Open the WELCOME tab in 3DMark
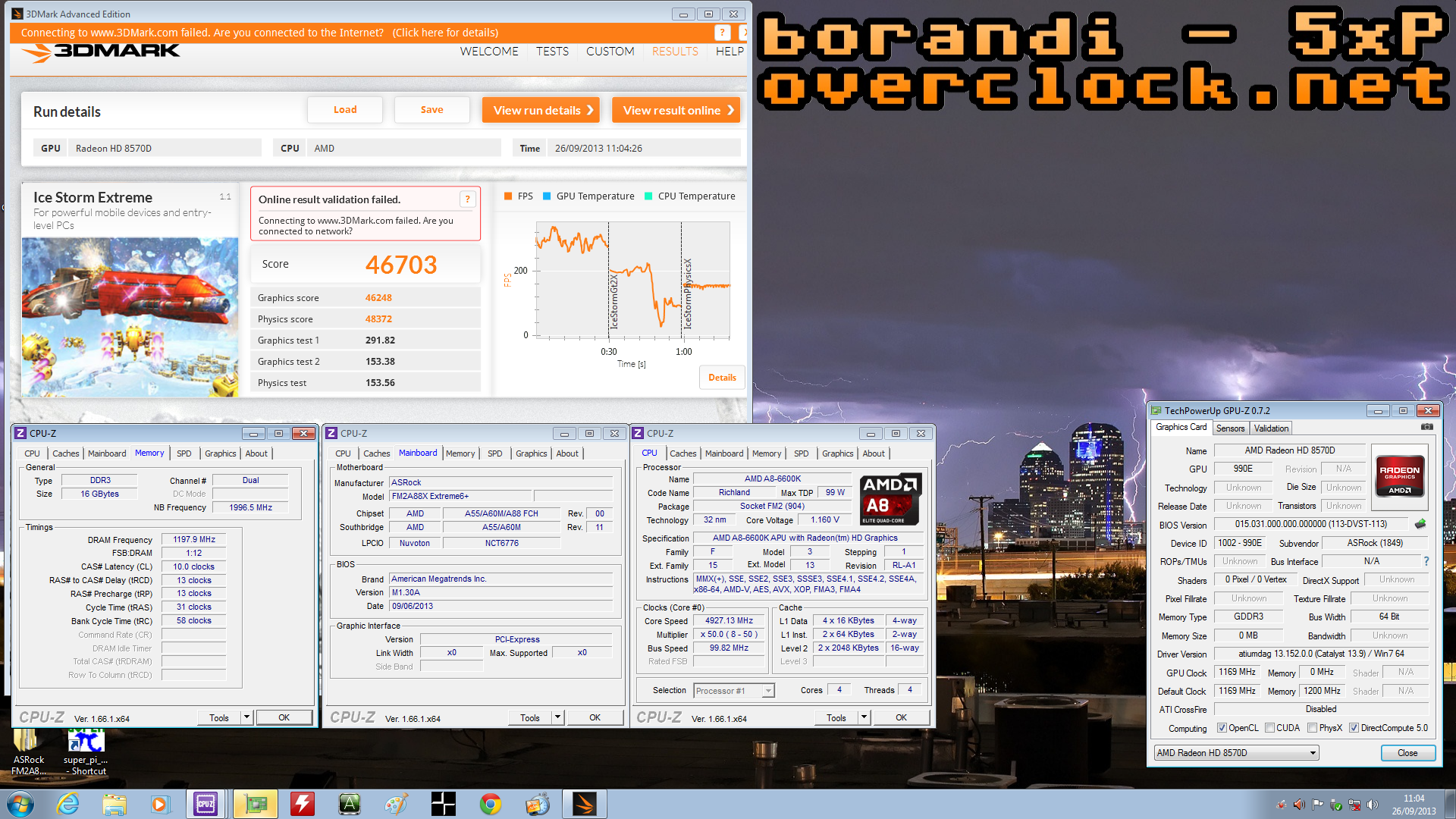The image size is (1456, 819). click(489, 52)
